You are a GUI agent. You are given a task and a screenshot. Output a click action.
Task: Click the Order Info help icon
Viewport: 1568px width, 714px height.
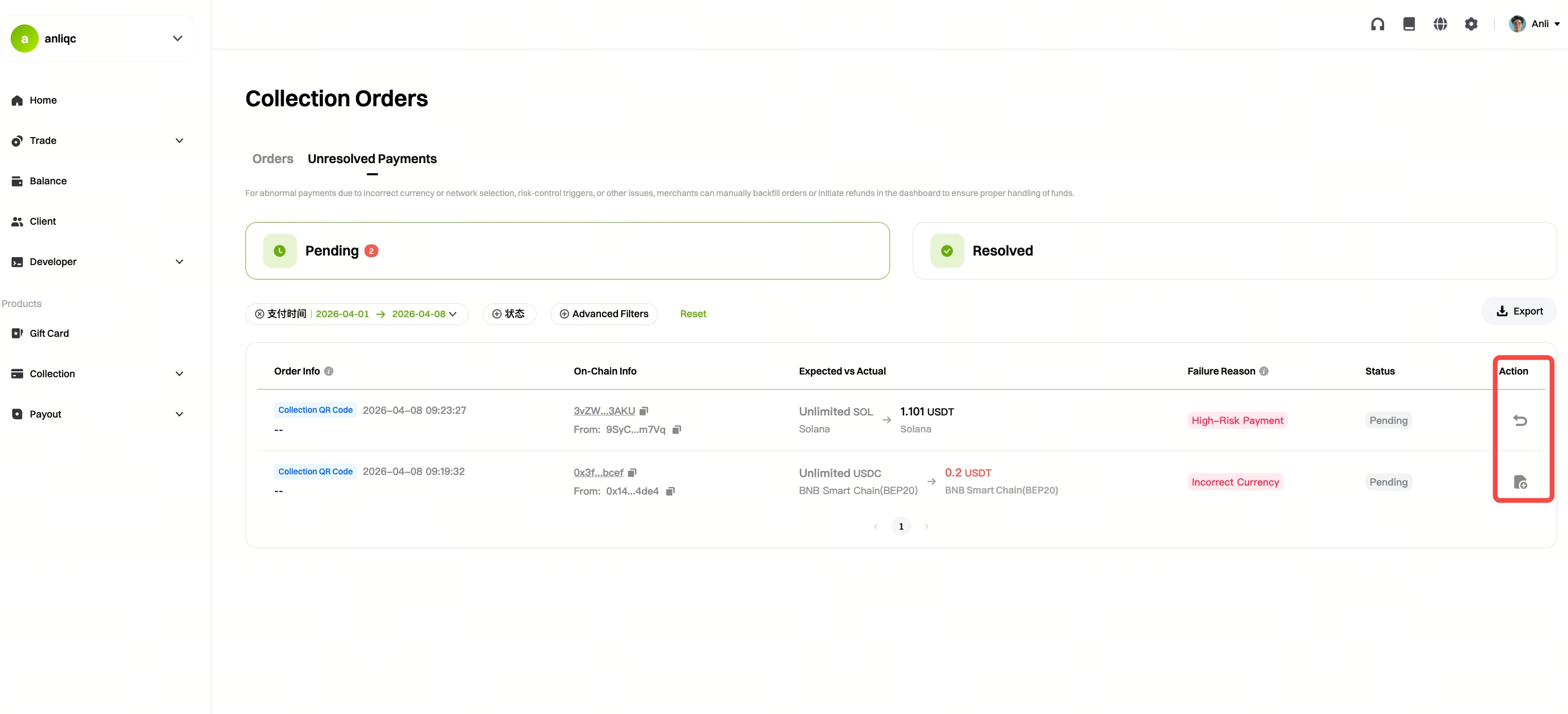329,371
